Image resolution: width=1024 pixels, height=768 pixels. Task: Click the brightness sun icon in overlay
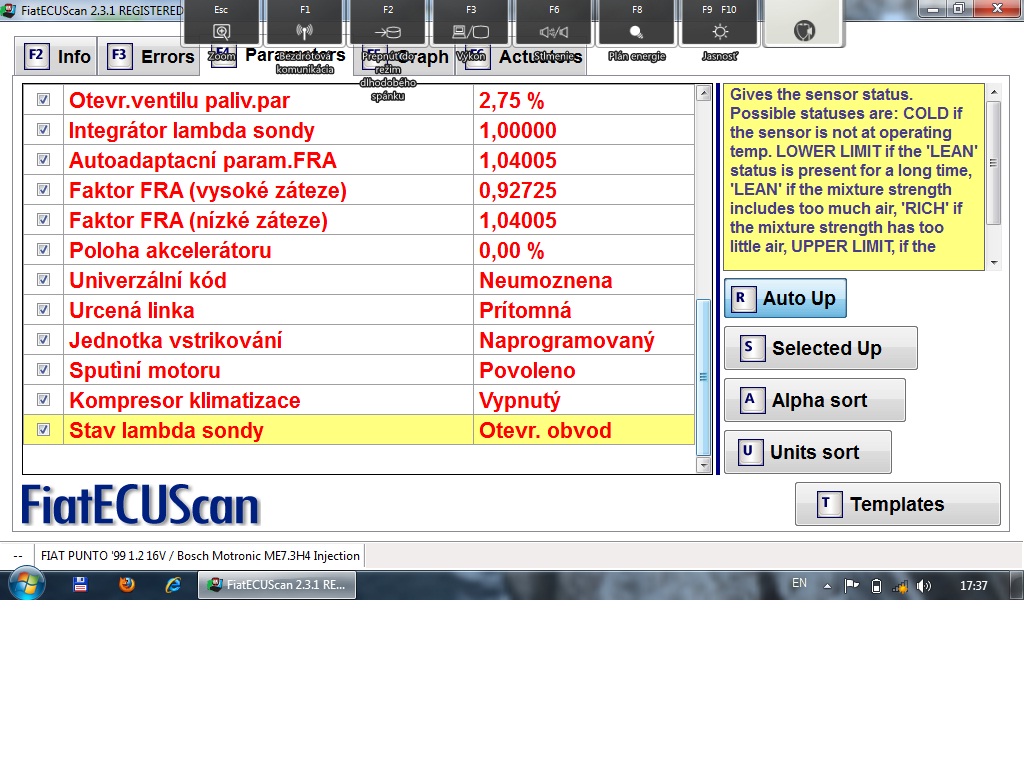[x=720, y=31]
